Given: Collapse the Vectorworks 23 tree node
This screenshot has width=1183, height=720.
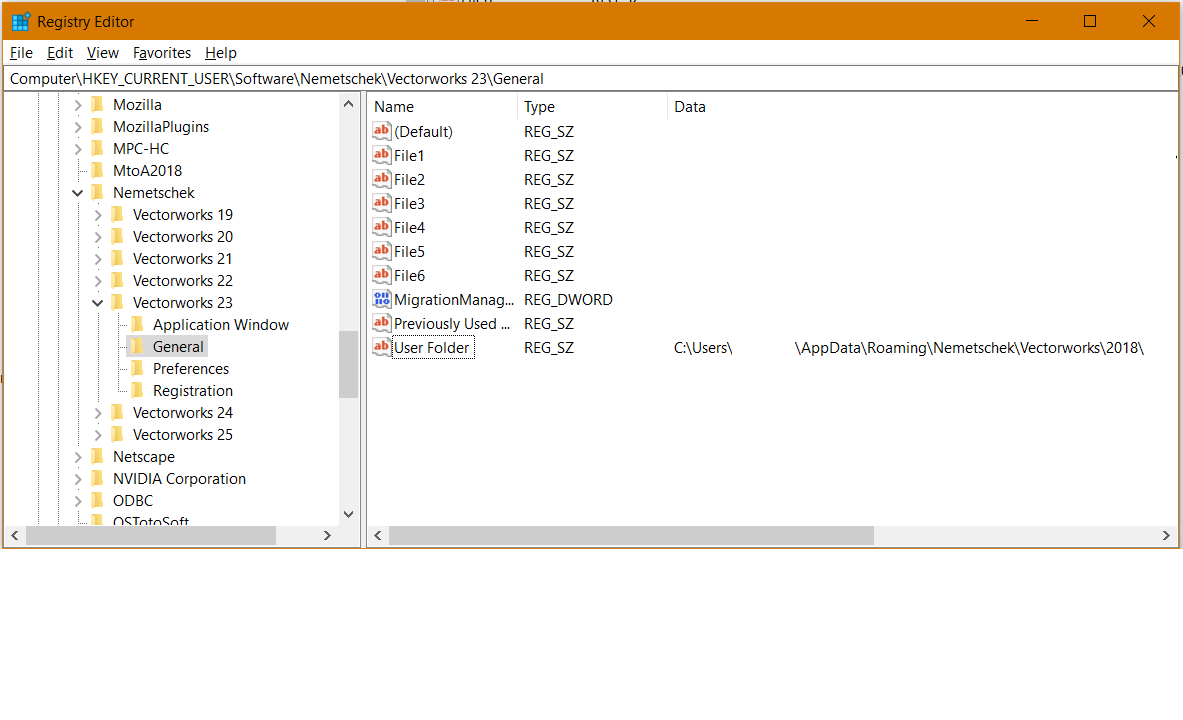Looking at the screenshot, I should 98,303.
